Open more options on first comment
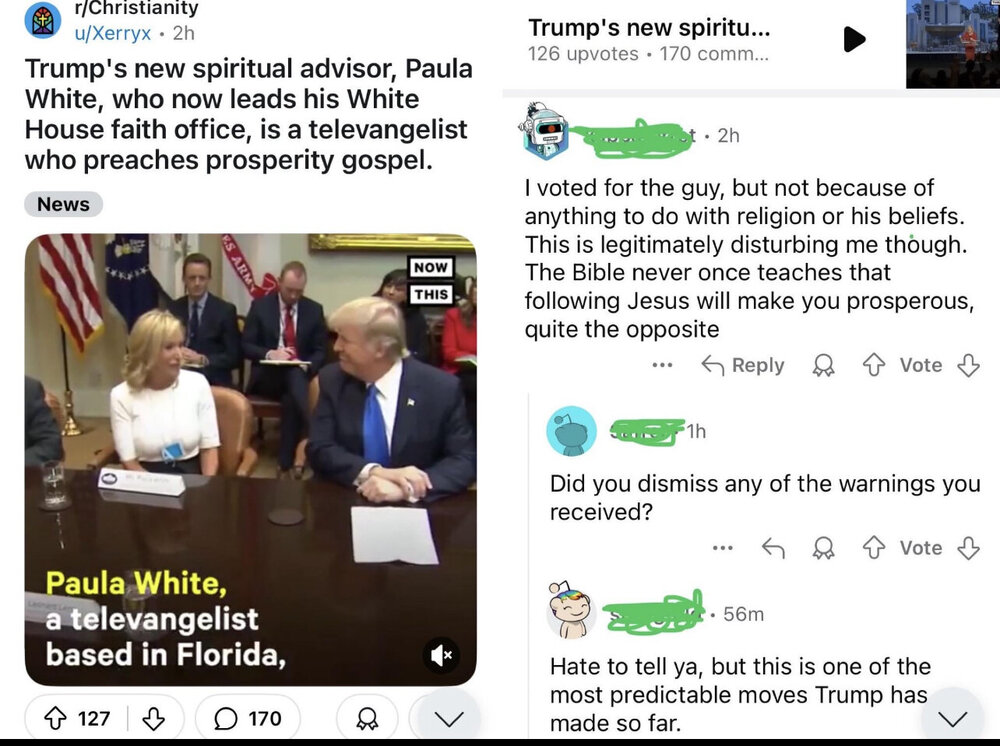 (x=662, y=365)
